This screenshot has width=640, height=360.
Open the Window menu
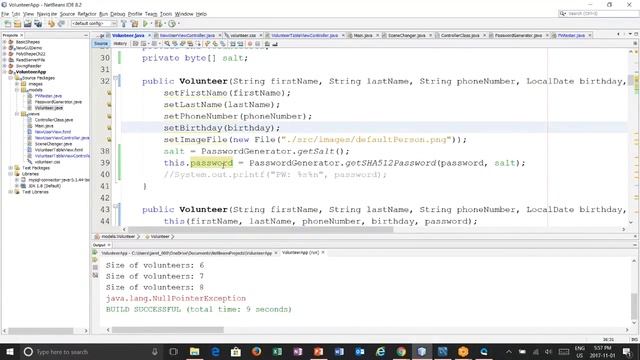pyautogui.click(x=184, y=14)
